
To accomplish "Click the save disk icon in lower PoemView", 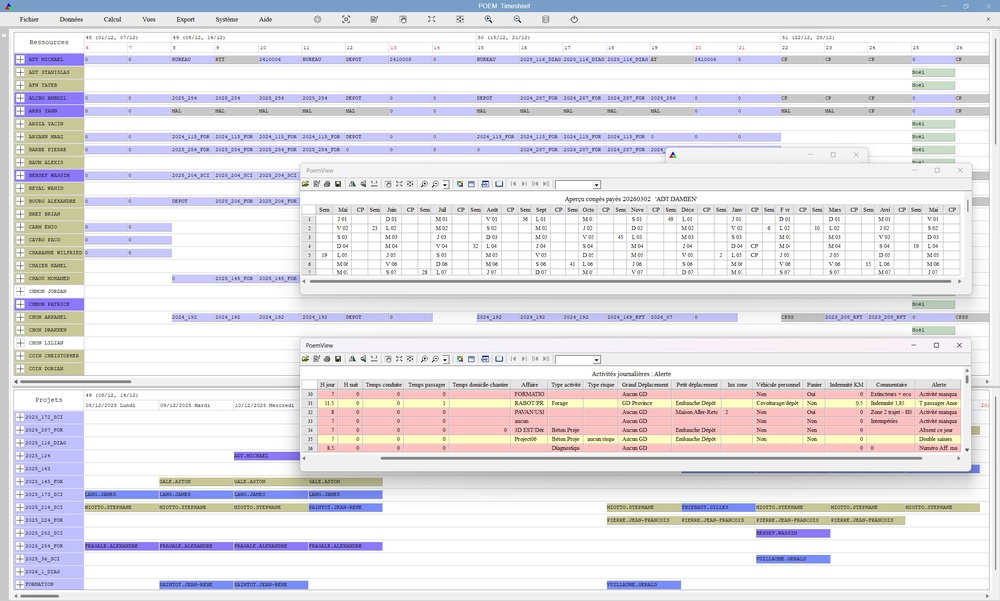I will tap(338, 359).
